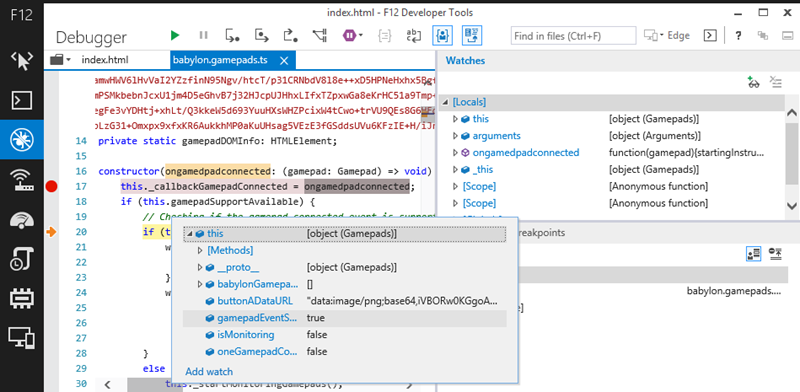Screen dimensions: 800x392
Task: Switch to the index.html tab
Action: tap(105, 60)
